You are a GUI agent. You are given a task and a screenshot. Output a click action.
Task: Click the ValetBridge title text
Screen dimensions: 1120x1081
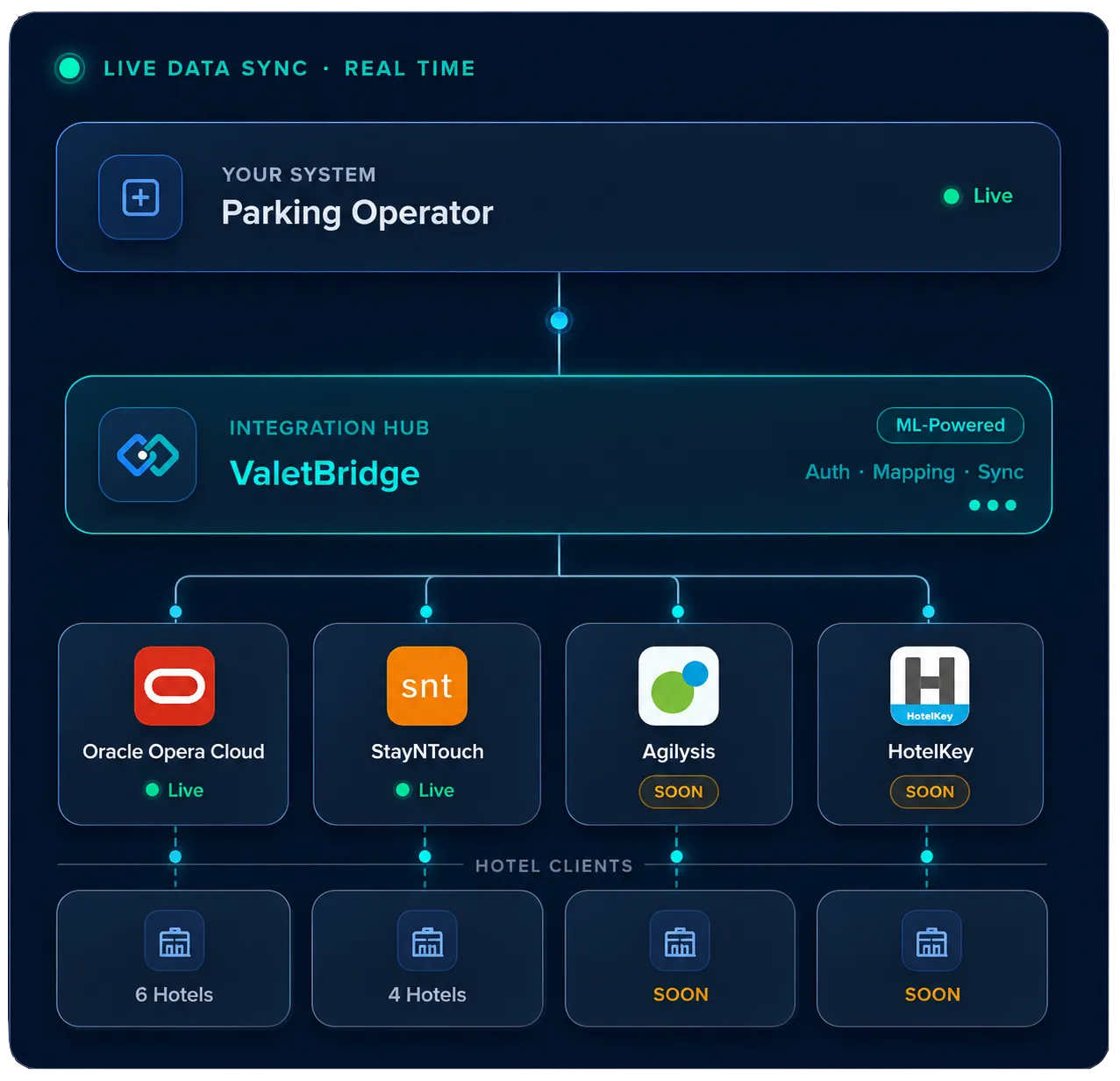325,474
